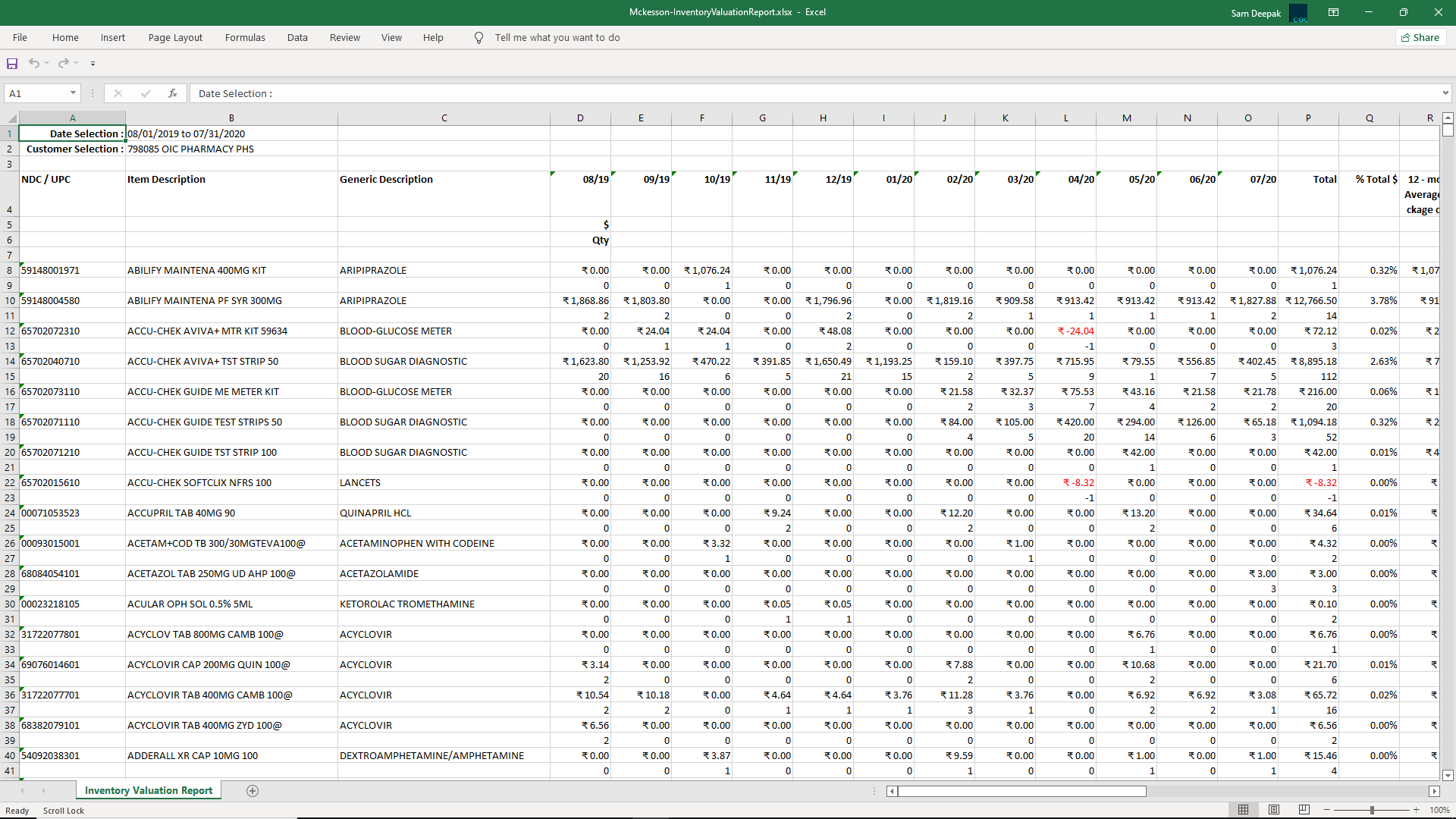Open the Data ribbon tab
Screen dimensions: 1456x819
tap(297, 38)
